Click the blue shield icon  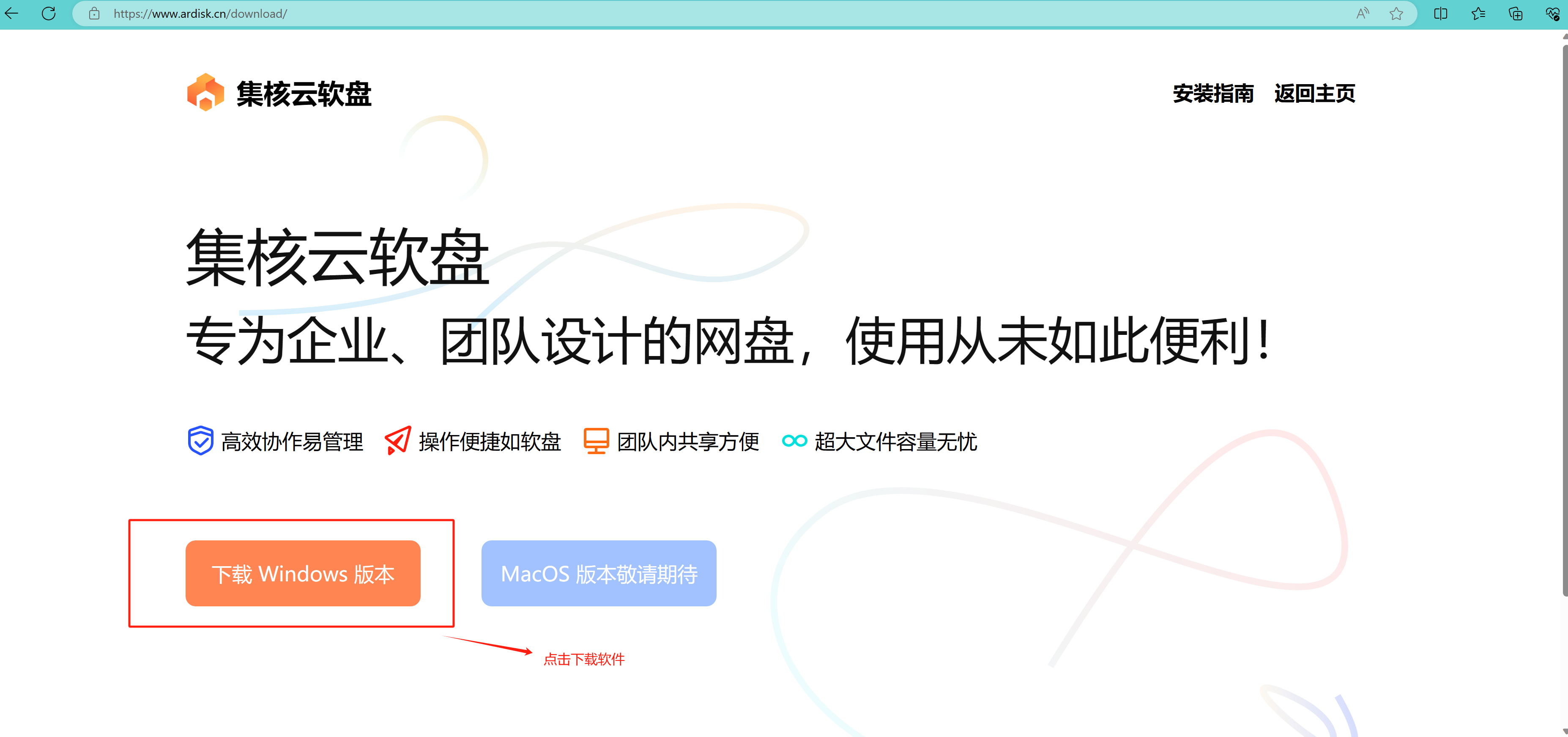[x=200, y=441]
